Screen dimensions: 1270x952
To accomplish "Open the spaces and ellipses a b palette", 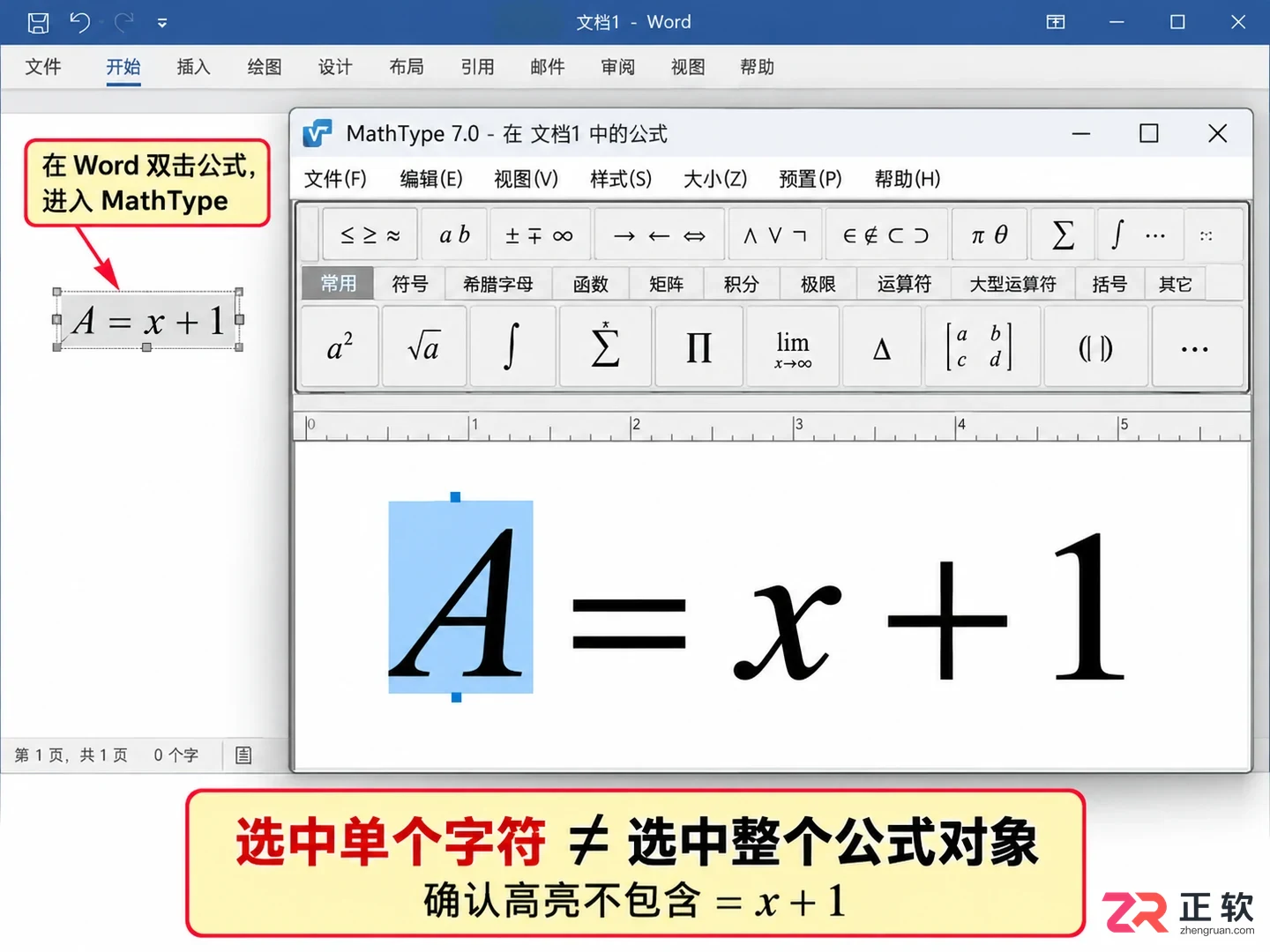I will [x=454, y=235].
